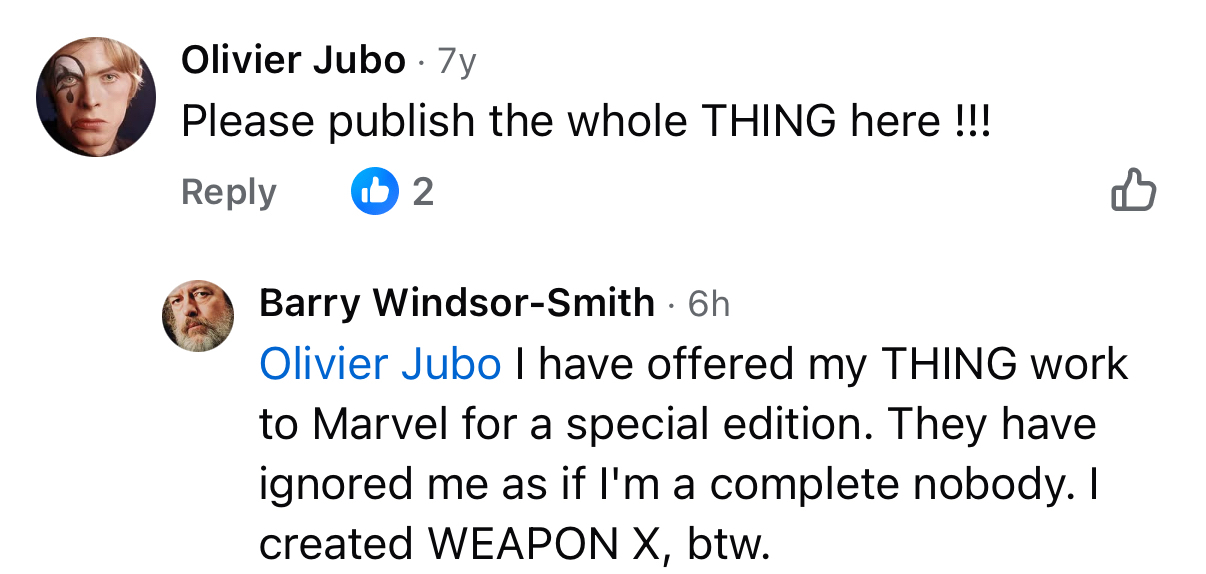Open the 6h timestamp on Barry's reply
Image resolution: width=1206 pixels, height=574 pixels.
(x=709, y=304)
